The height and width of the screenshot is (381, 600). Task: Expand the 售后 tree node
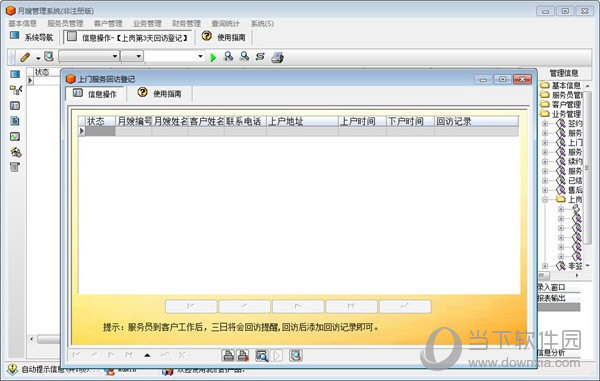click(x=545, y=190)
